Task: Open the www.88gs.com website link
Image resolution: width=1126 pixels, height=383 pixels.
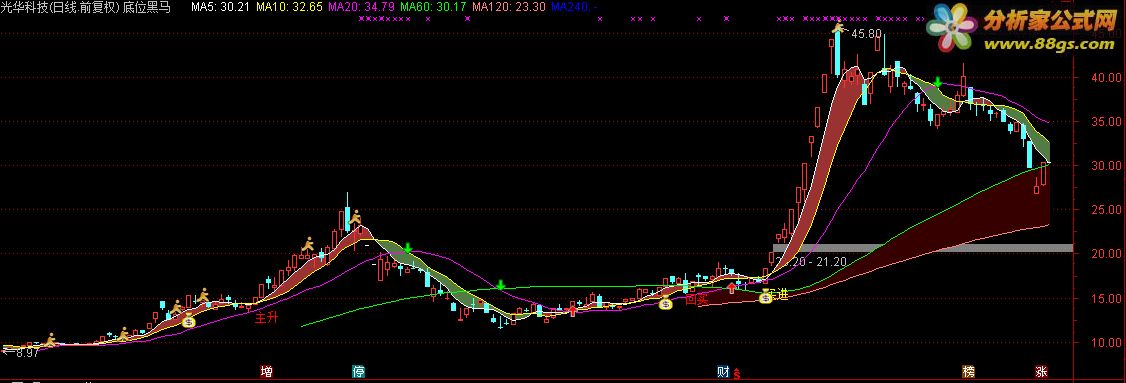Action: [x=1048, y=45]
